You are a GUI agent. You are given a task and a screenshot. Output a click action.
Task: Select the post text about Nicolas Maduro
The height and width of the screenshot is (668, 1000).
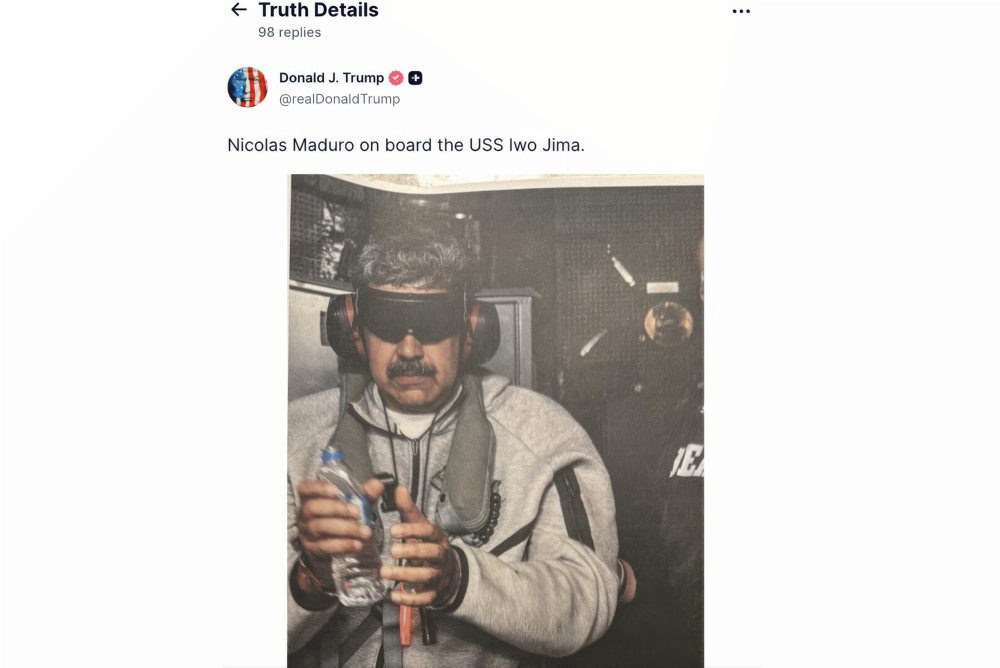click(407, 145)
